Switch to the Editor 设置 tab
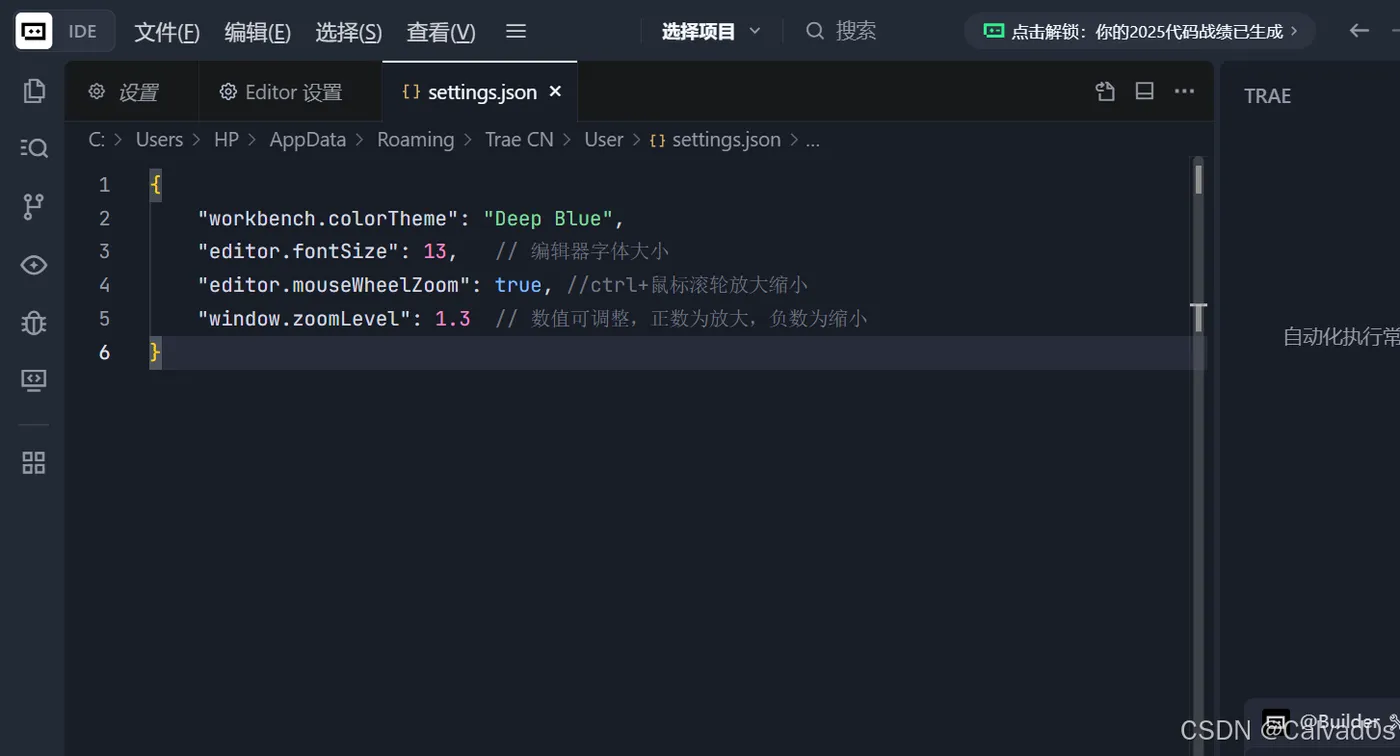 (x=281, y=92)
